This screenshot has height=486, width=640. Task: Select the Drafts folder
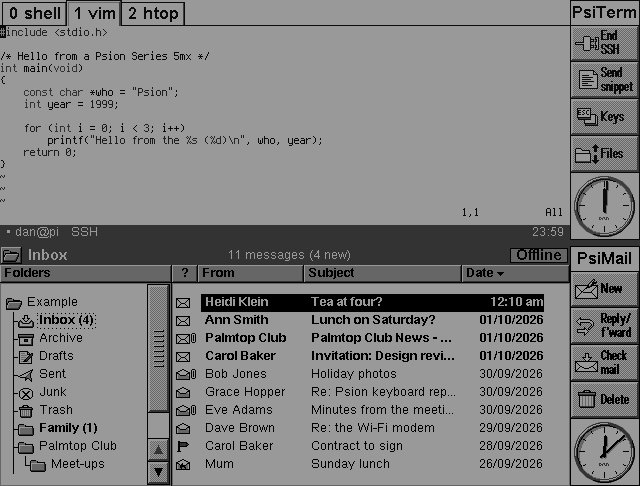click(x=56, y=356)
